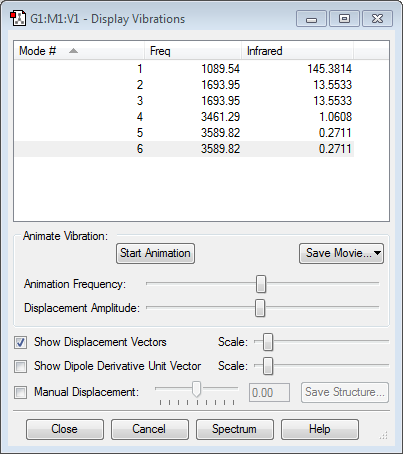Open the Save Movie dropdown arrow

(x=377, y=253)
